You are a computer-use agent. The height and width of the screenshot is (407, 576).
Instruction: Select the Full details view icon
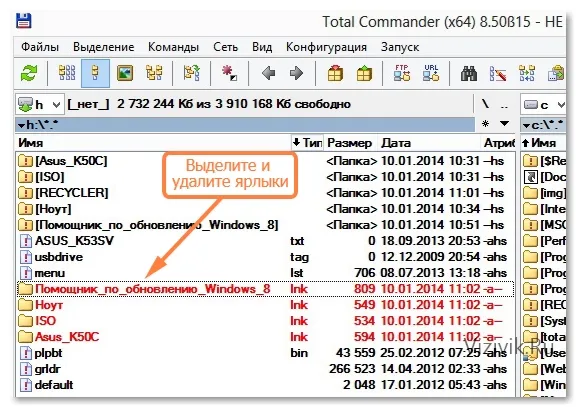(x=95, y=73)
